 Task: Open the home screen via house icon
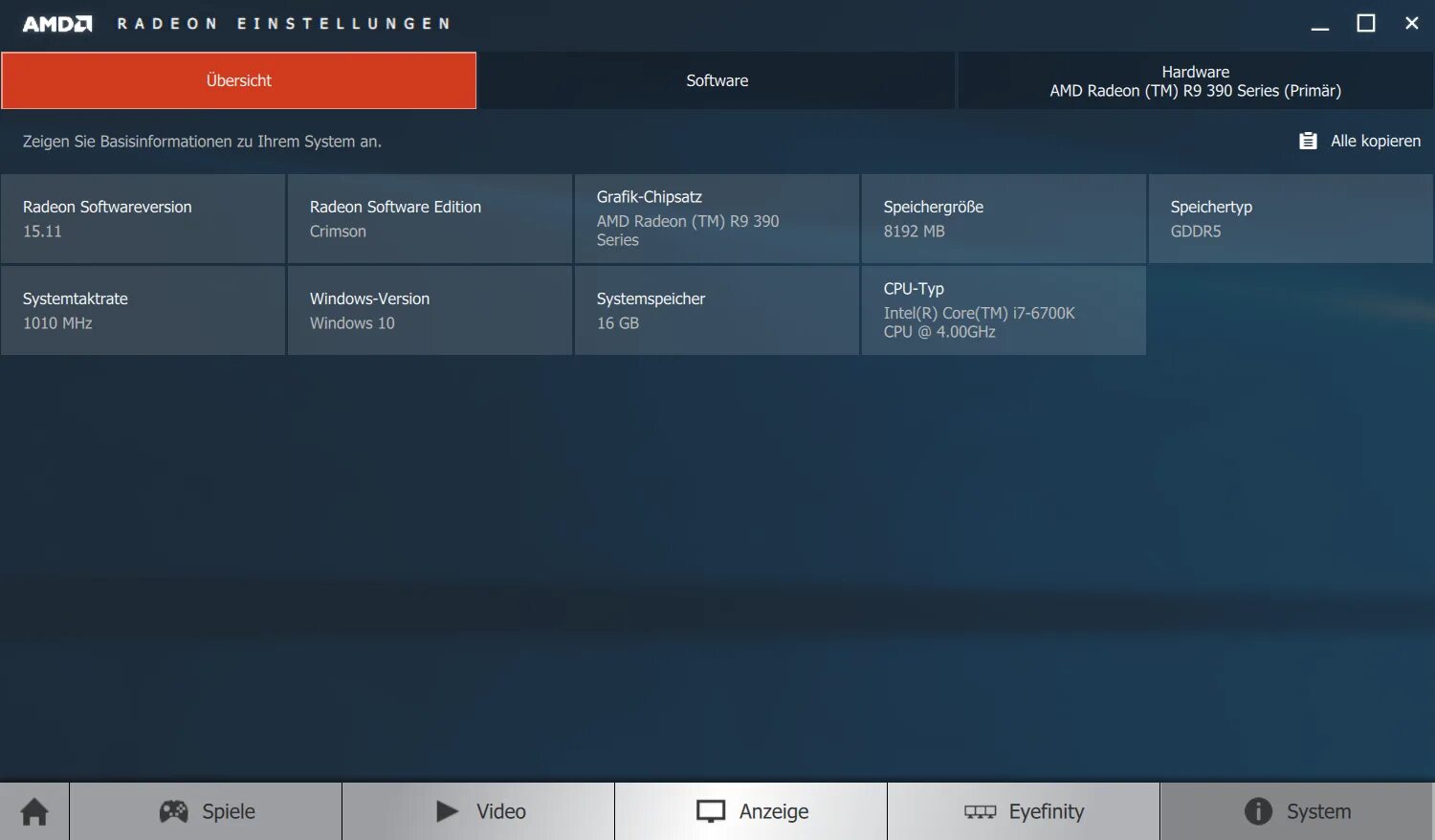[x=34, y=811]
